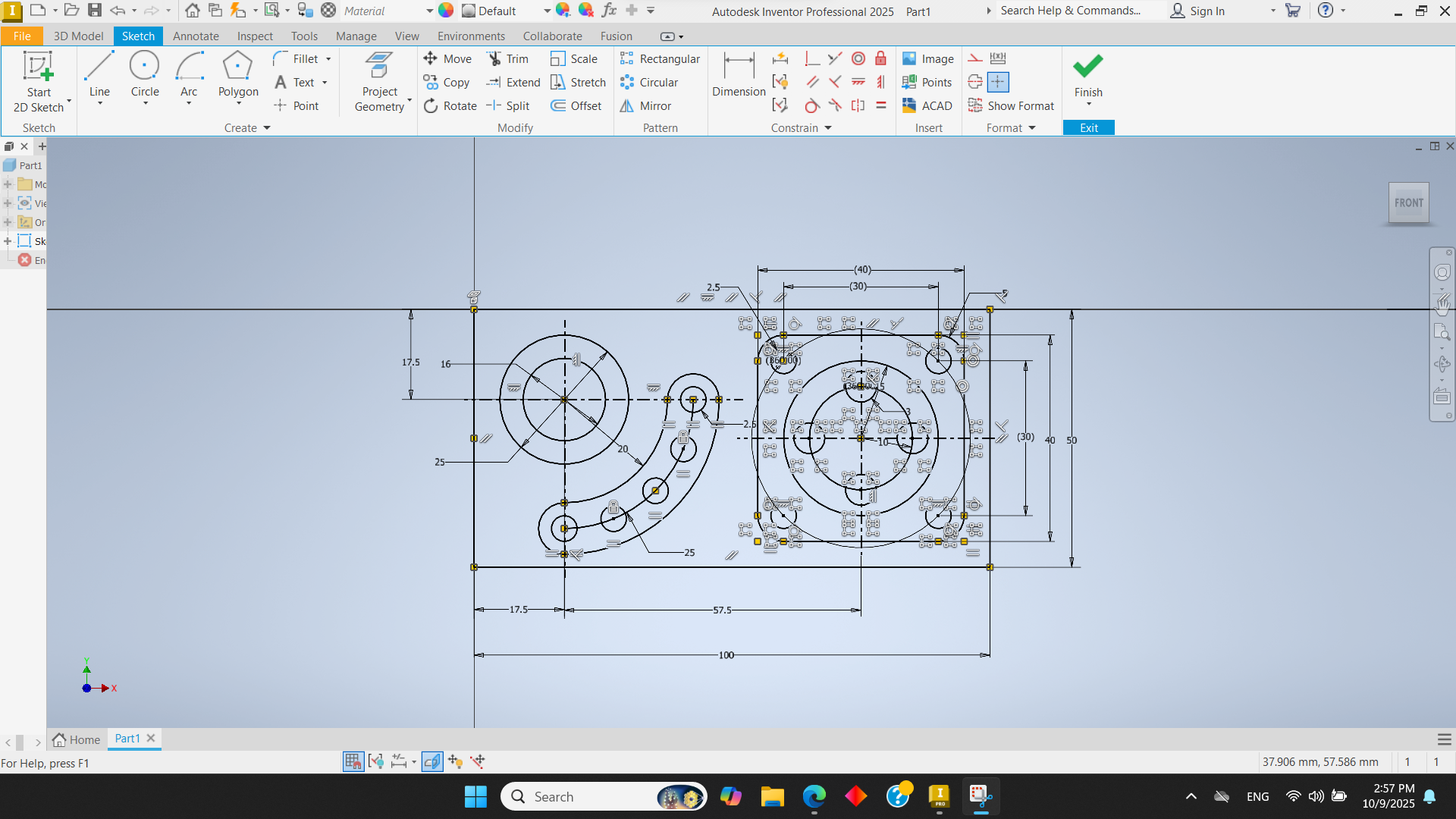The height and width of the screenshot is (819, 1456).
Task: Click the Trim tool
Action: pyautogui.click(x=507, y=59)
